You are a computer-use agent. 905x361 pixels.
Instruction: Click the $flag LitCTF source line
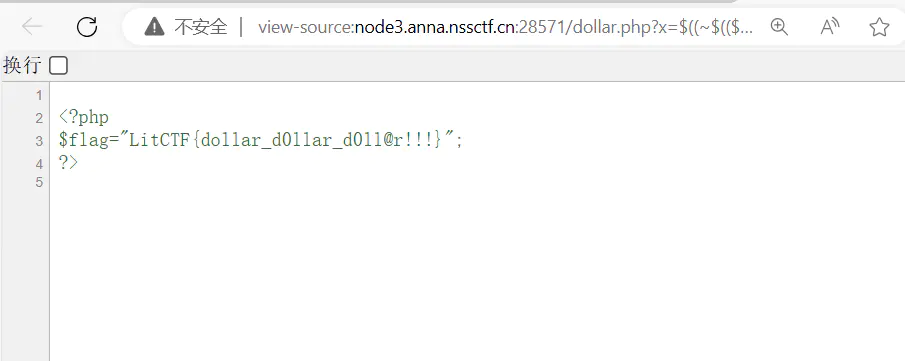pyautogui.click(x=261, y=140)
